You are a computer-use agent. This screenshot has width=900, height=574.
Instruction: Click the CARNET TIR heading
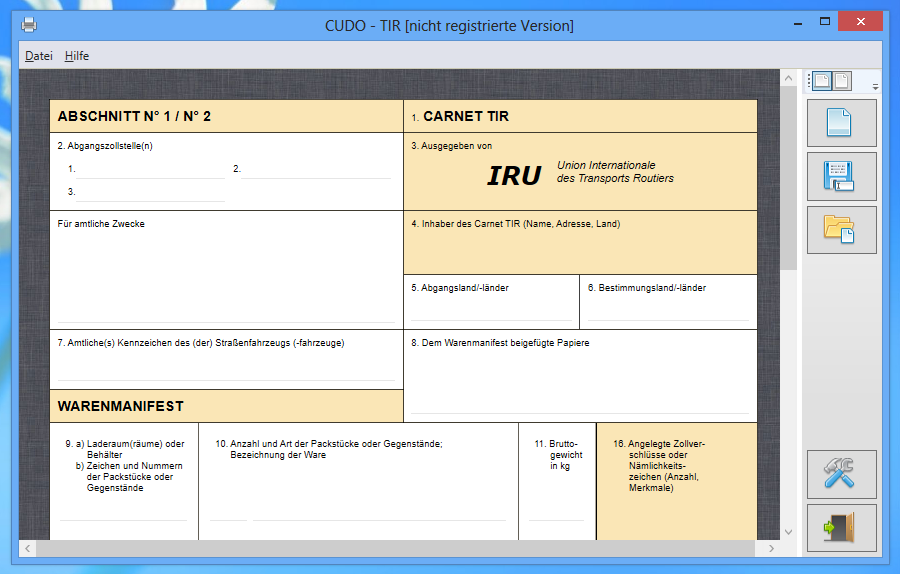coord(466,117)
